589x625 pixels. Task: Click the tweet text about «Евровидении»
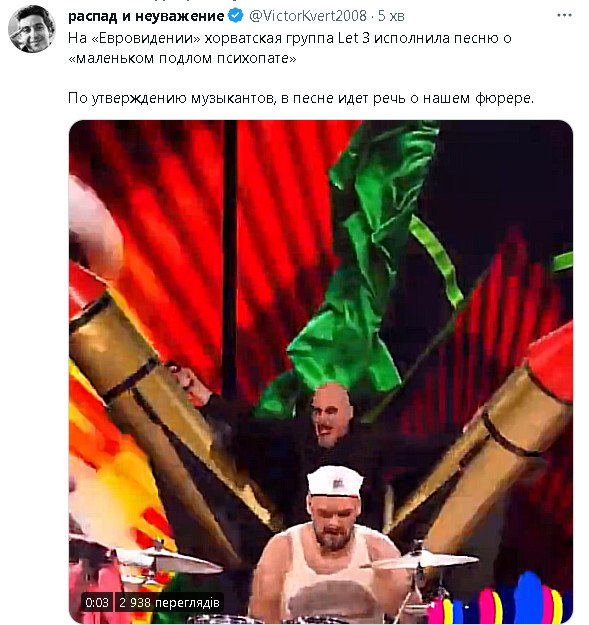coord(290,48)
